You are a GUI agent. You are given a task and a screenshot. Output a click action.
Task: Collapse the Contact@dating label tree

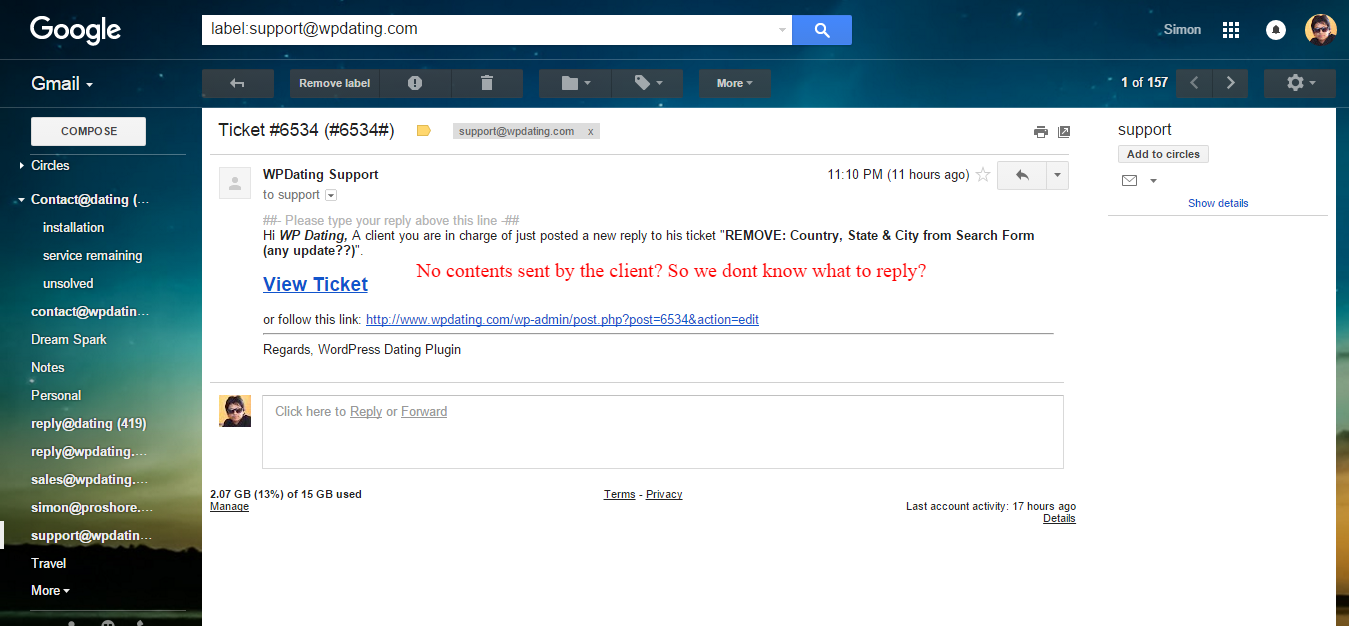(x=23, y=200)
